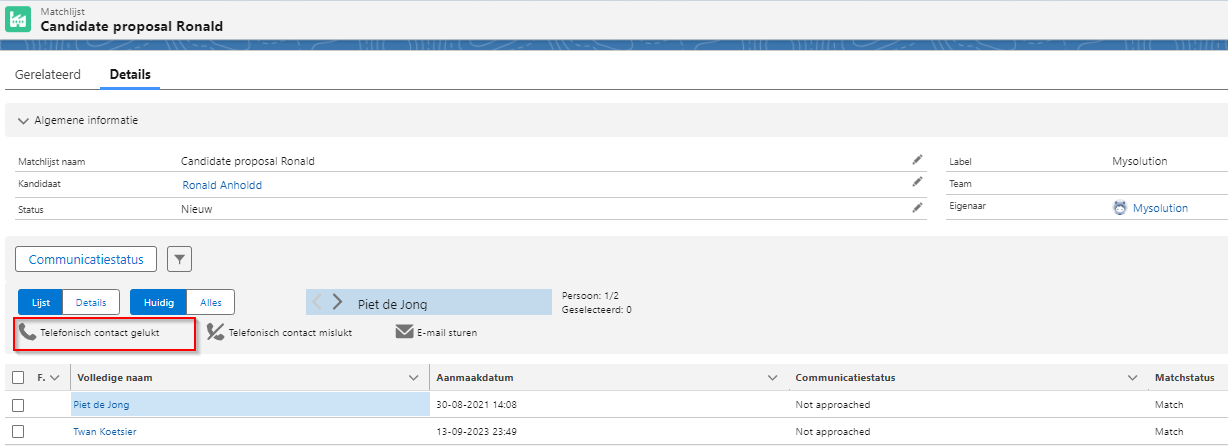The height and width of the screenshot is (446, 1228).
Task: Select all rows with header checkbox
Action: point(18,378)
